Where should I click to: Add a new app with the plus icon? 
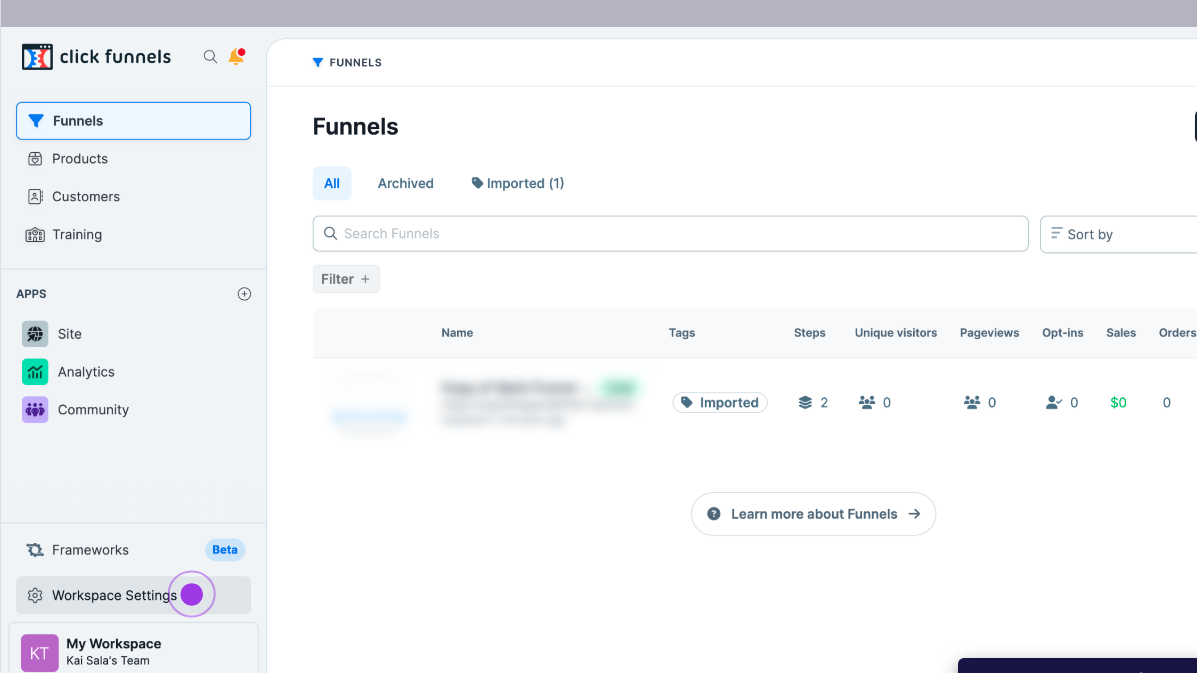244,294
